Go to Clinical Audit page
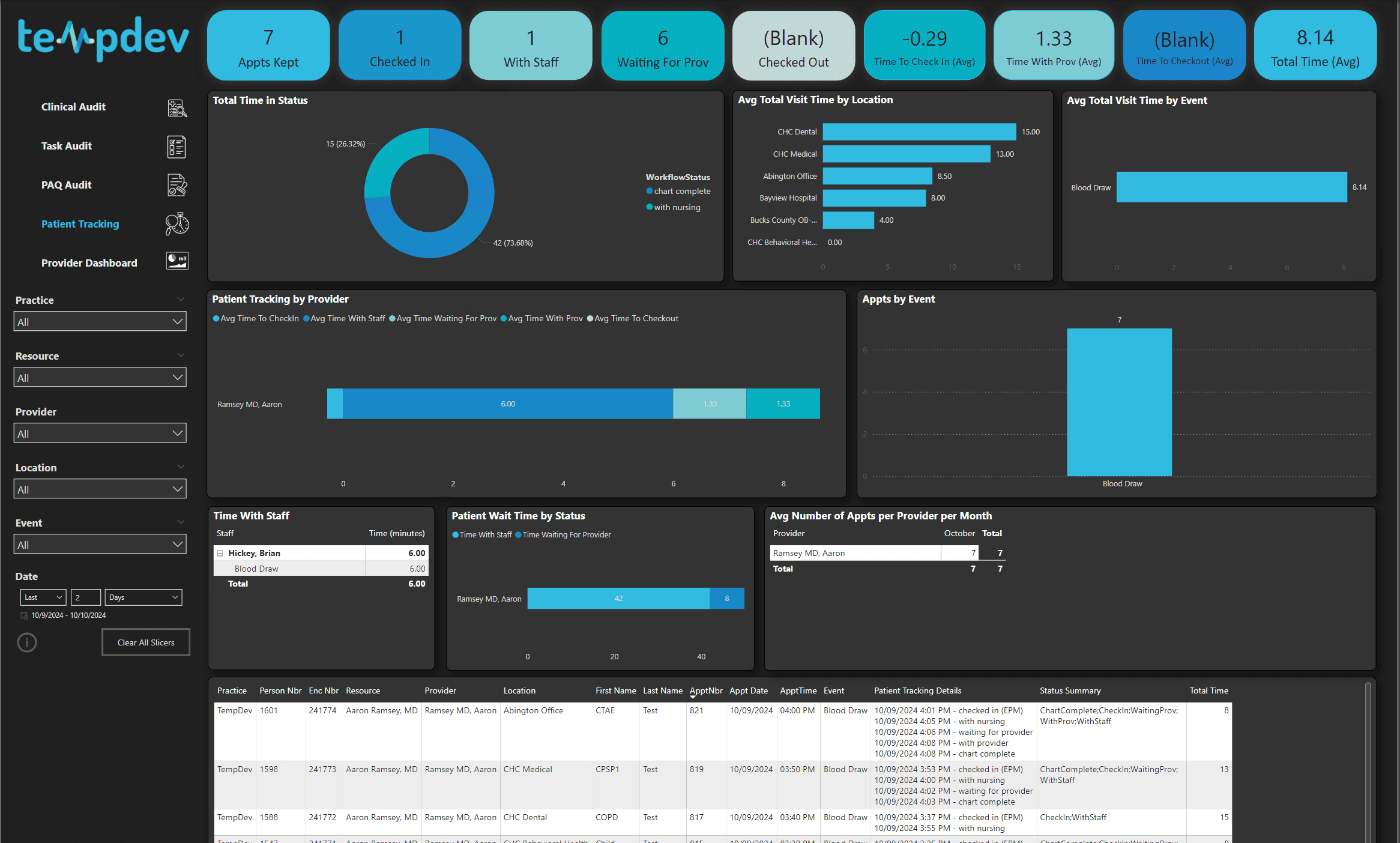This screenshot has width=1400, height=843. [x=73, y=107]
